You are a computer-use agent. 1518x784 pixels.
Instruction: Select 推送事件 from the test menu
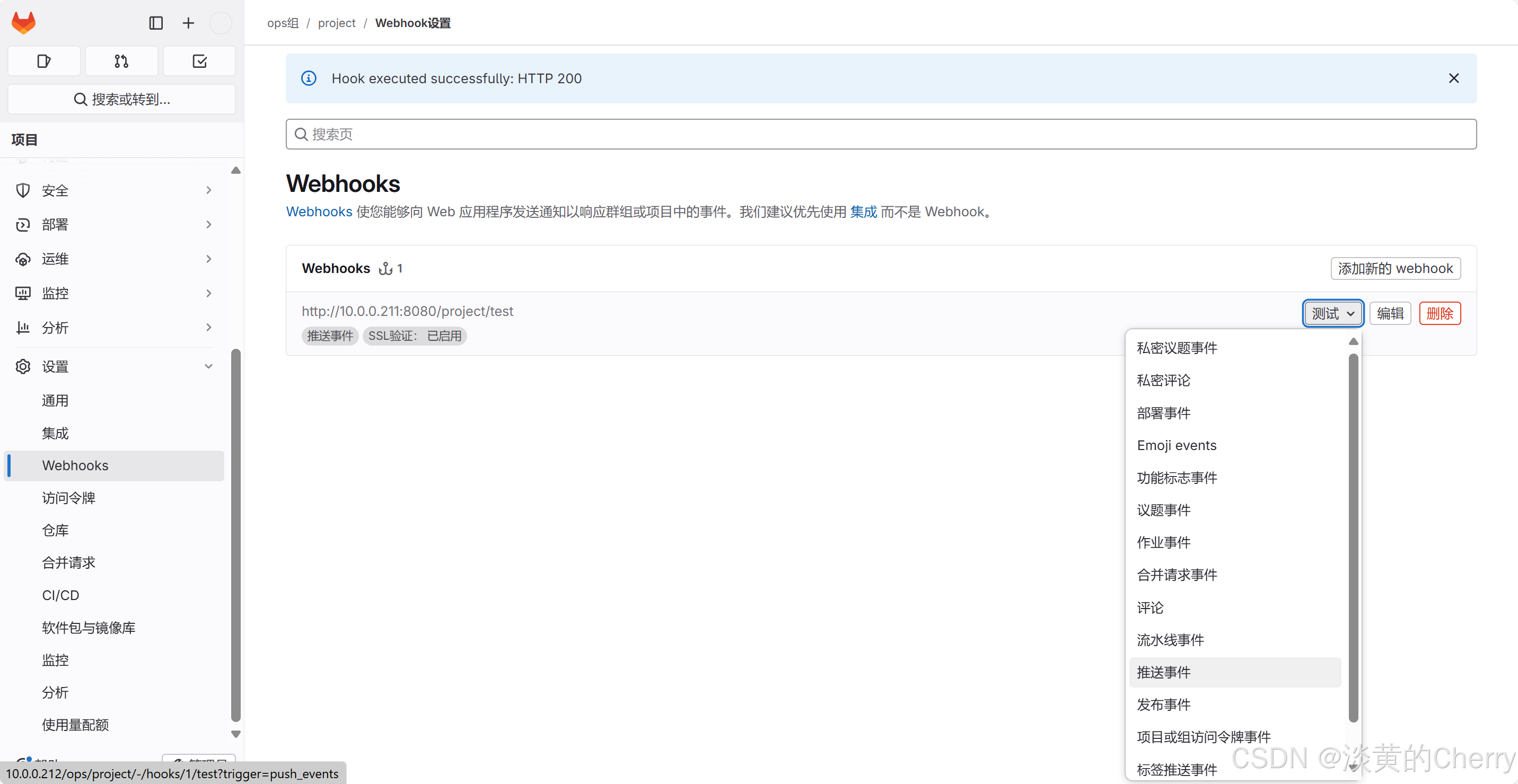point(1164,672)
